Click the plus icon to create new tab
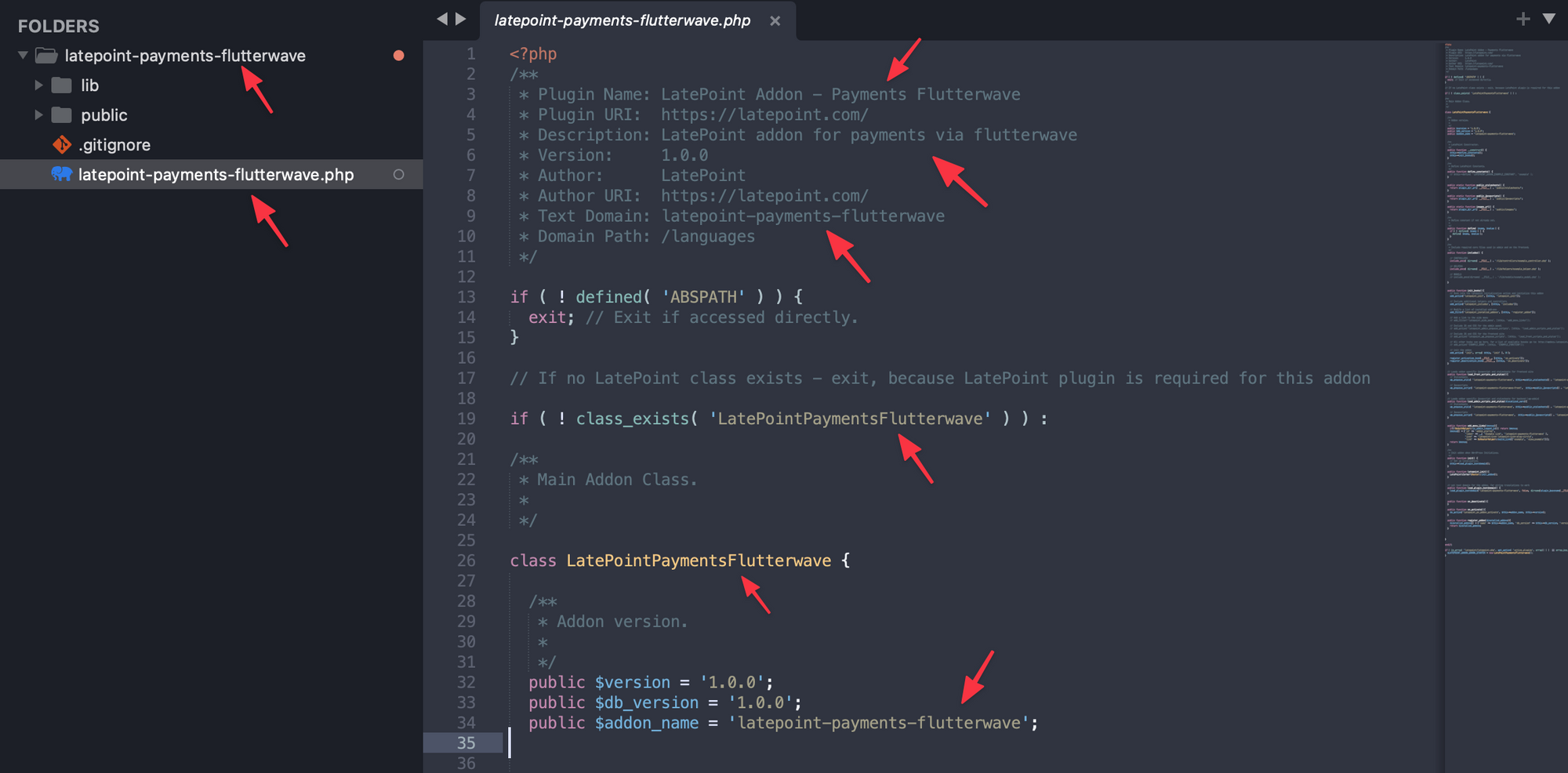 point(1522,18)
